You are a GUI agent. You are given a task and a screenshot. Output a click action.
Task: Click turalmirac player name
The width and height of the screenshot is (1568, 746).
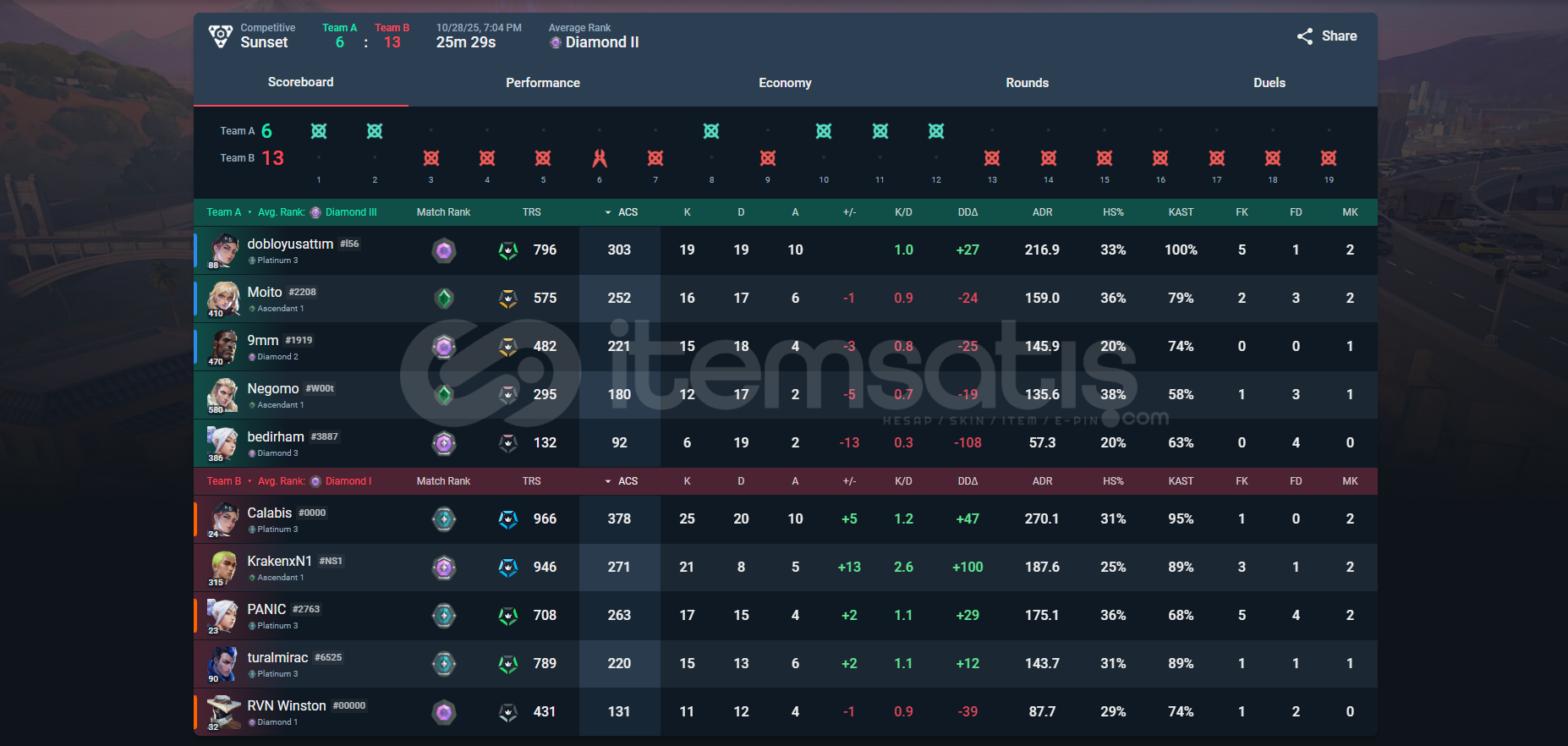coord(277,657)
